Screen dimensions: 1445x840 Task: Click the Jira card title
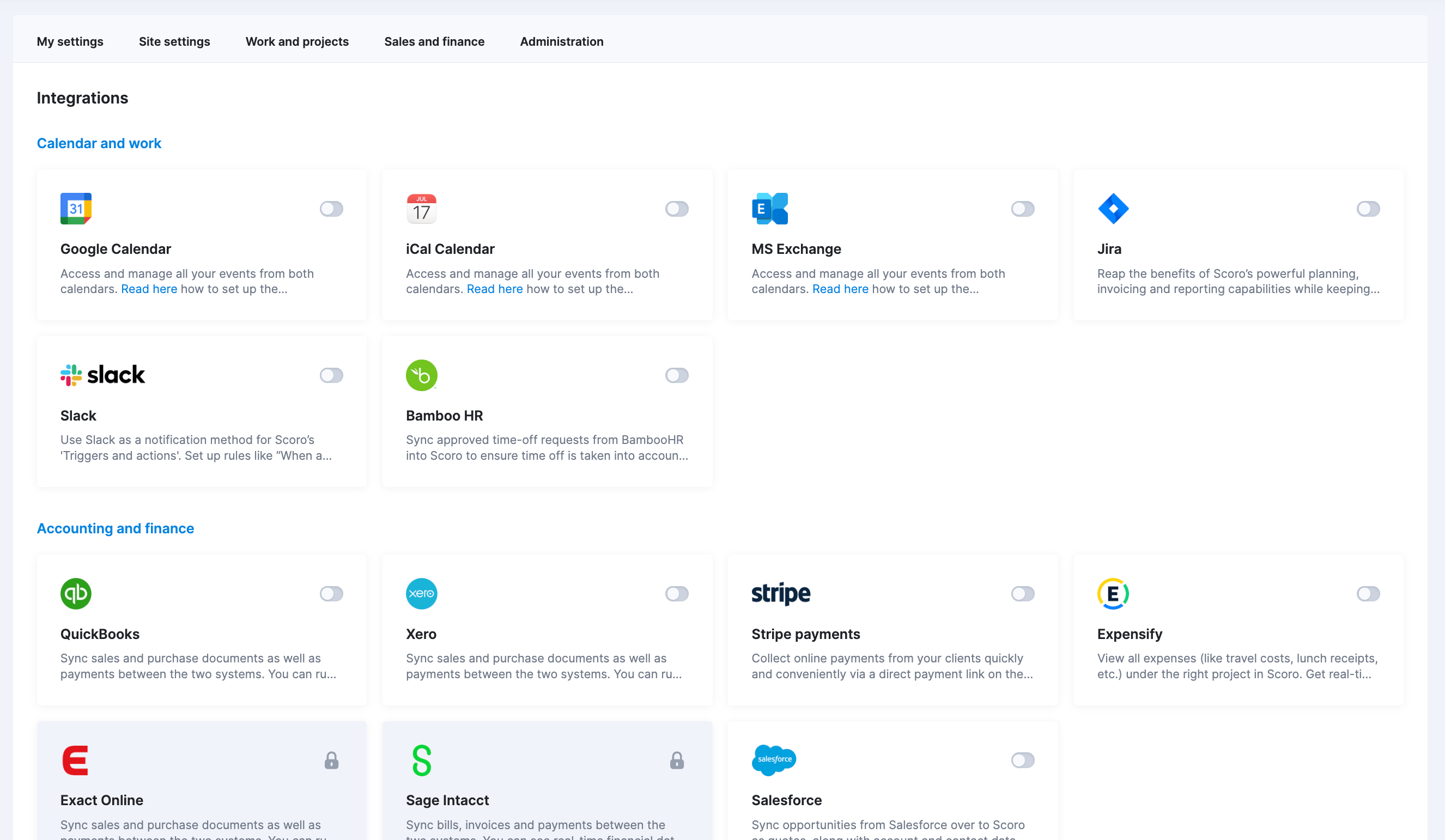(x=1109, y=249)
